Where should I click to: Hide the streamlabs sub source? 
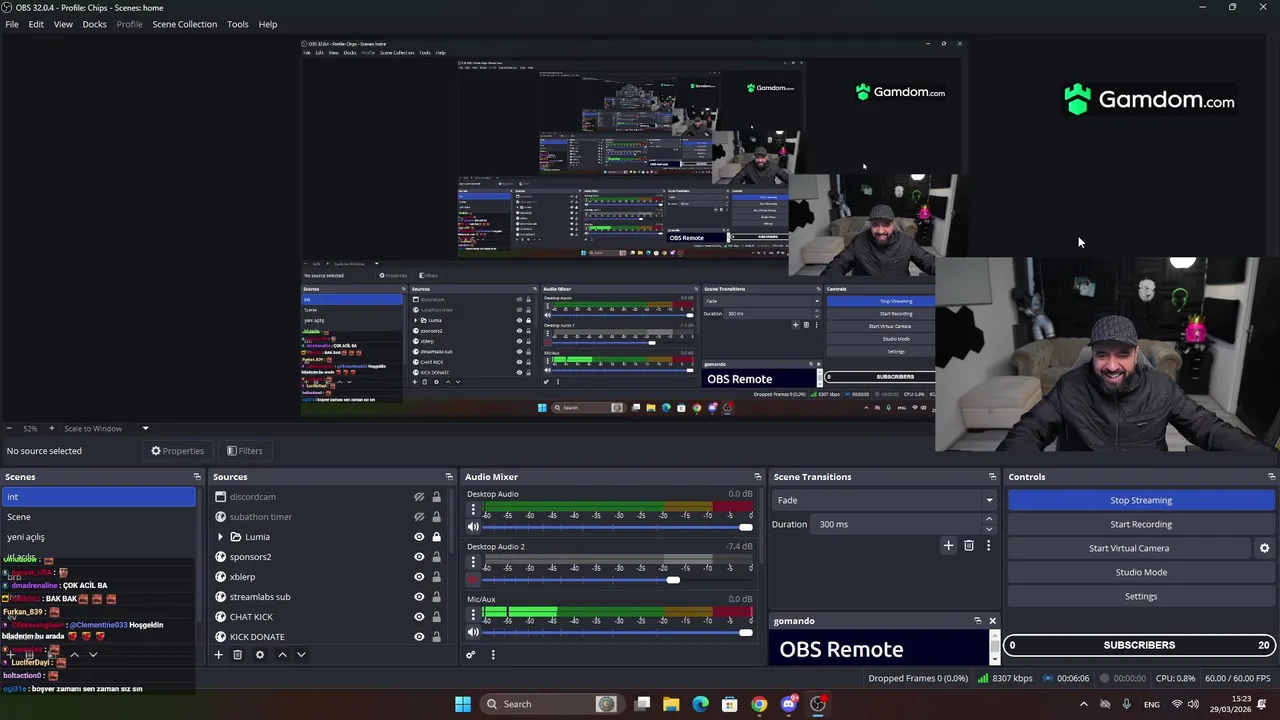419,597
